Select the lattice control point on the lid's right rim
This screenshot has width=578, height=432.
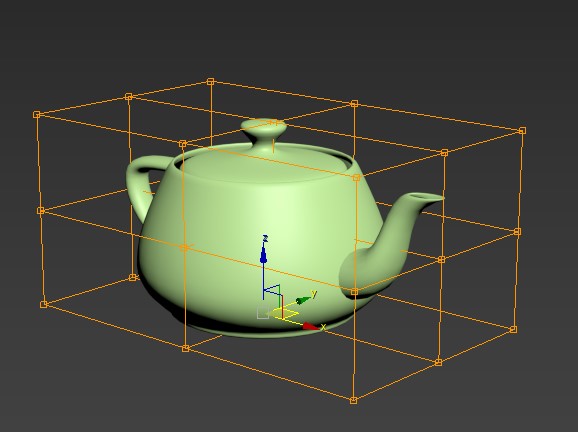(x=356, y=178)
